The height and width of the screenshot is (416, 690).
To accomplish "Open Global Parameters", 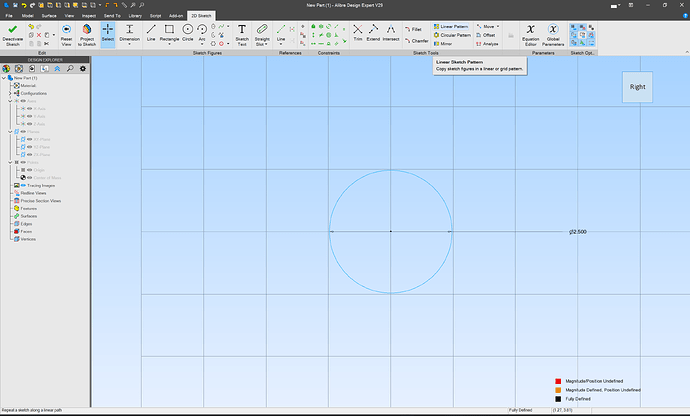I will click(553, 35).
